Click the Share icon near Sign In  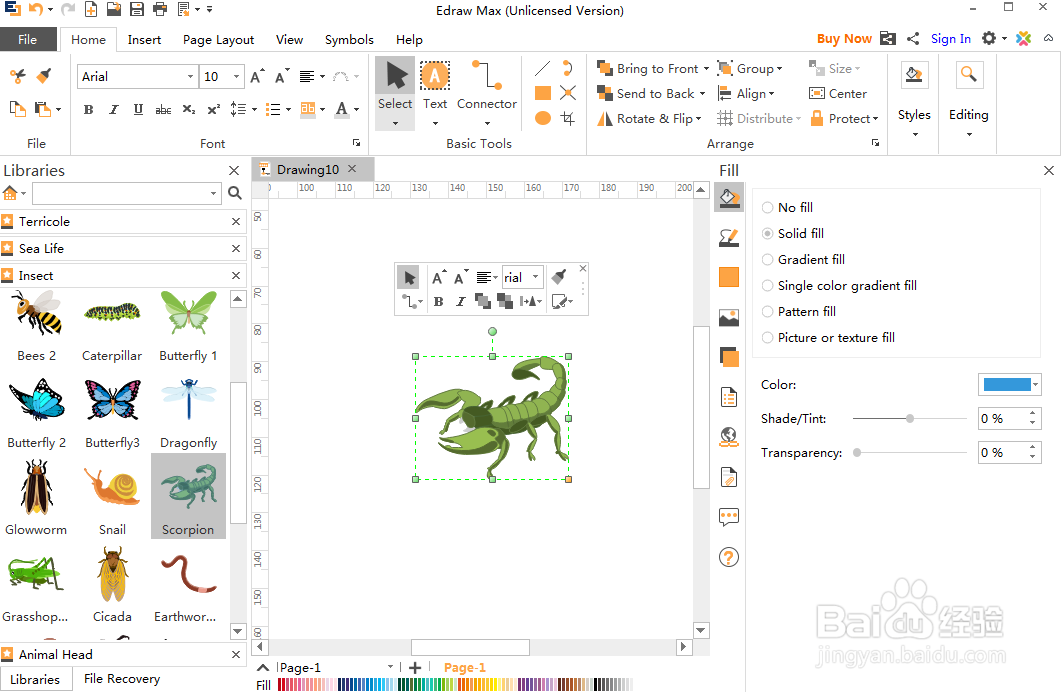pyautogui.click(x=913, y=39)
